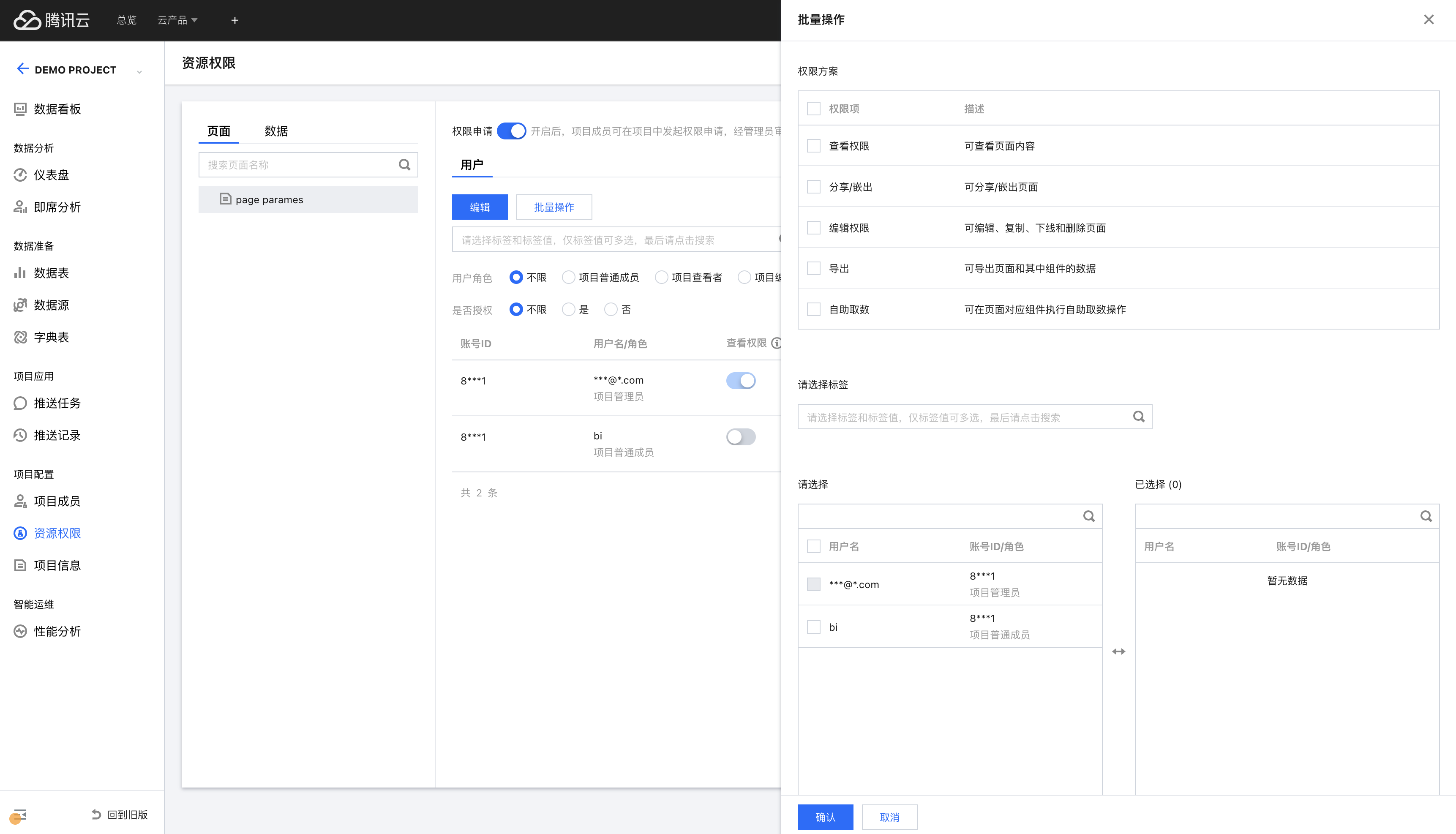Toggle the 权限申请 switch off
The width and height of the screenshot is (1456, 834).
pyautogui.click(x=511, y=131)
